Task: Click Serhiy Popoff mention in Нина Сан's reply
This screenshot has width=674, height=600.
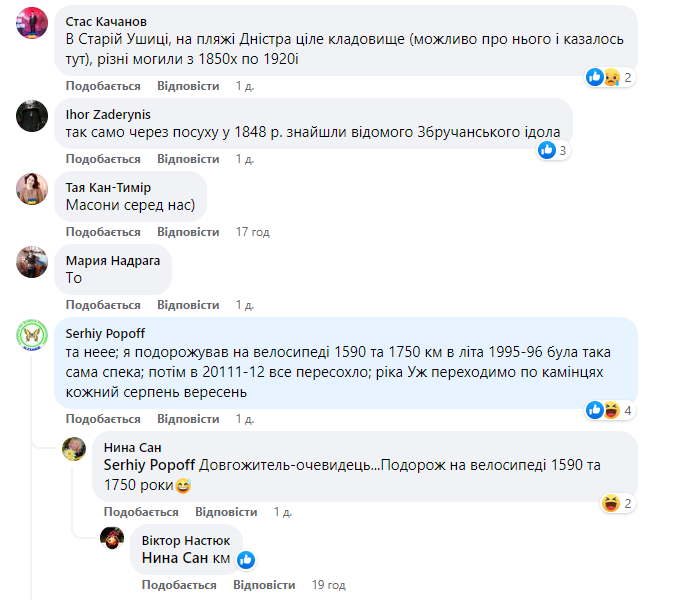Action: pyautogui.click(x=149, y=465)
